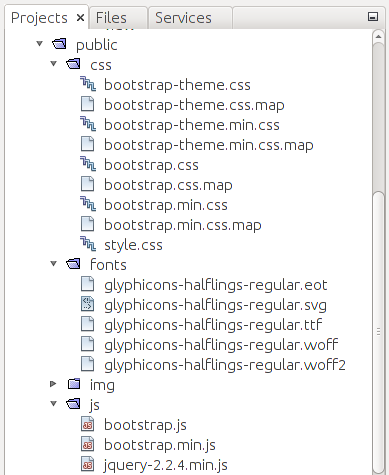
Task: Click the style.css file icon
Action: pyautogui.click(x=88, y=244)
